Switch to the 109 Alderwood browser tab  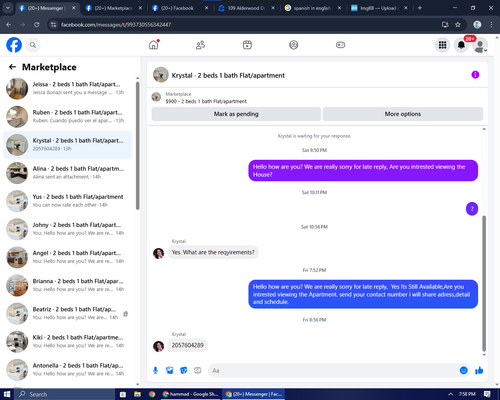pos(246,8)
